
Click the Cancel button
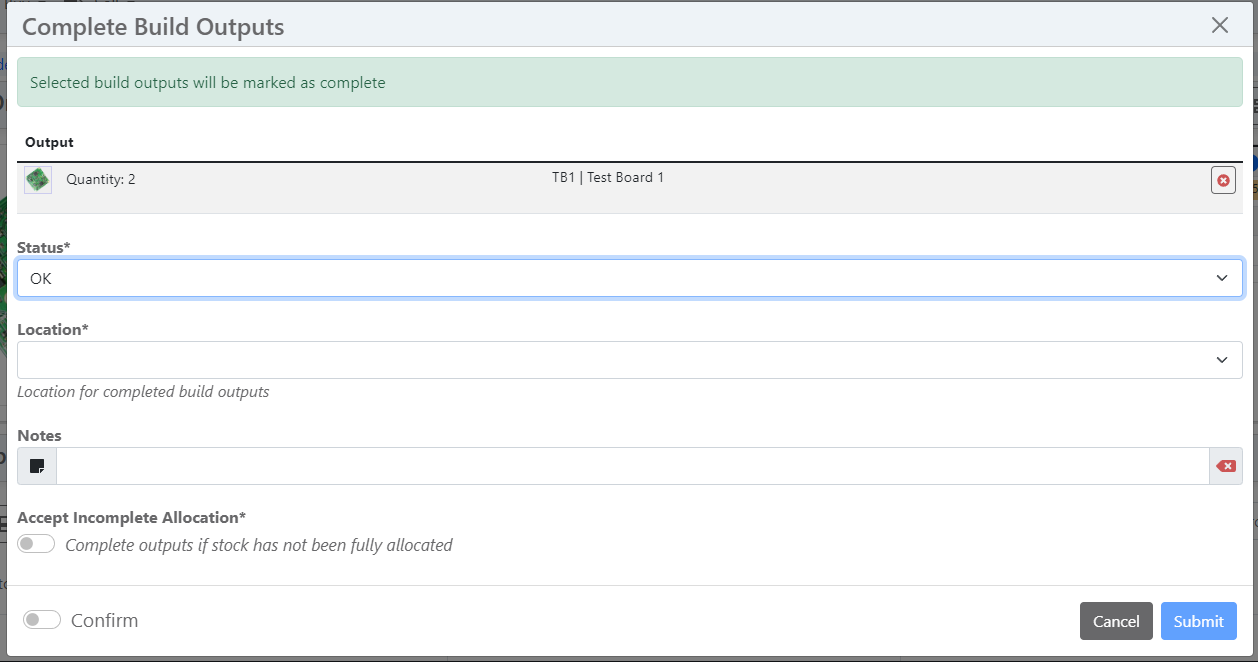tap(1116, 621)
